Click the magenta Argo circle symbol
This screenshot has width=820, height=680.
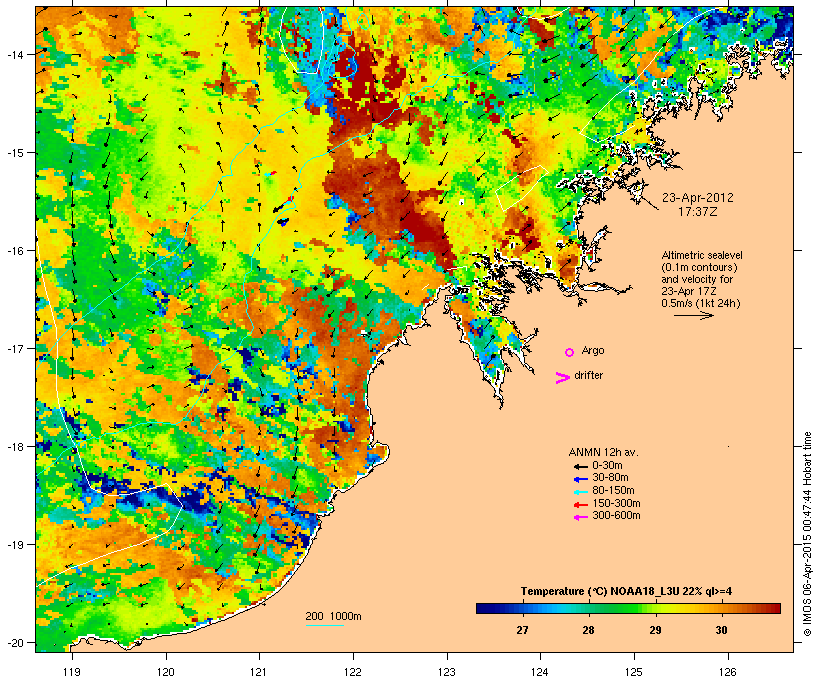tap(570, 353)
